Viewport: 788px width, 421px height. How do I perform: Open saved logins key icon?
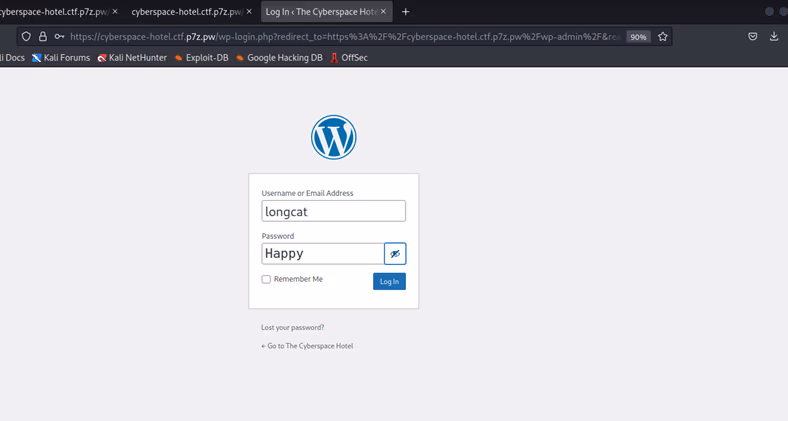tap(59, 37)
